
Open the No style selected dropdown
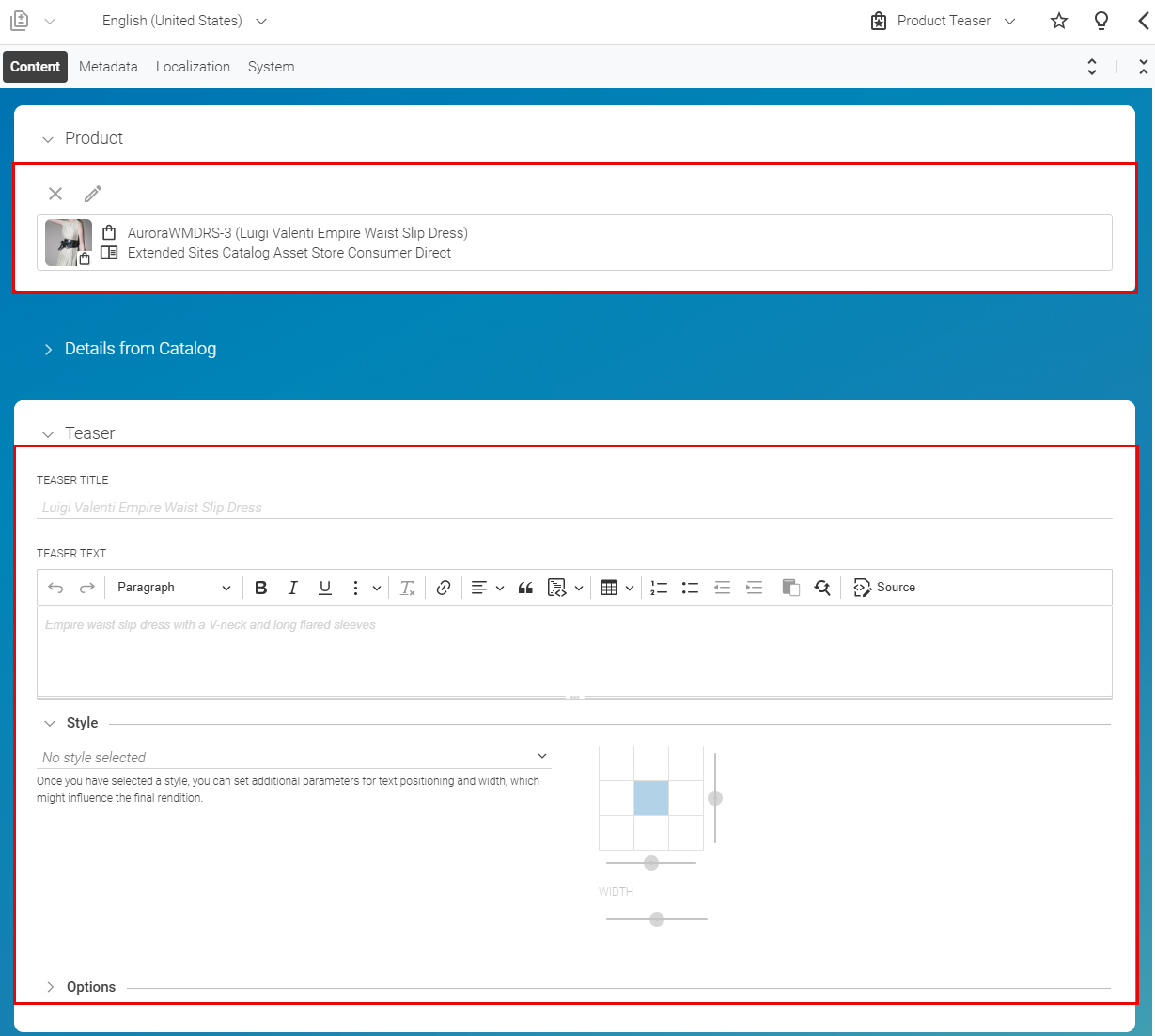click(x=294, y=757)
